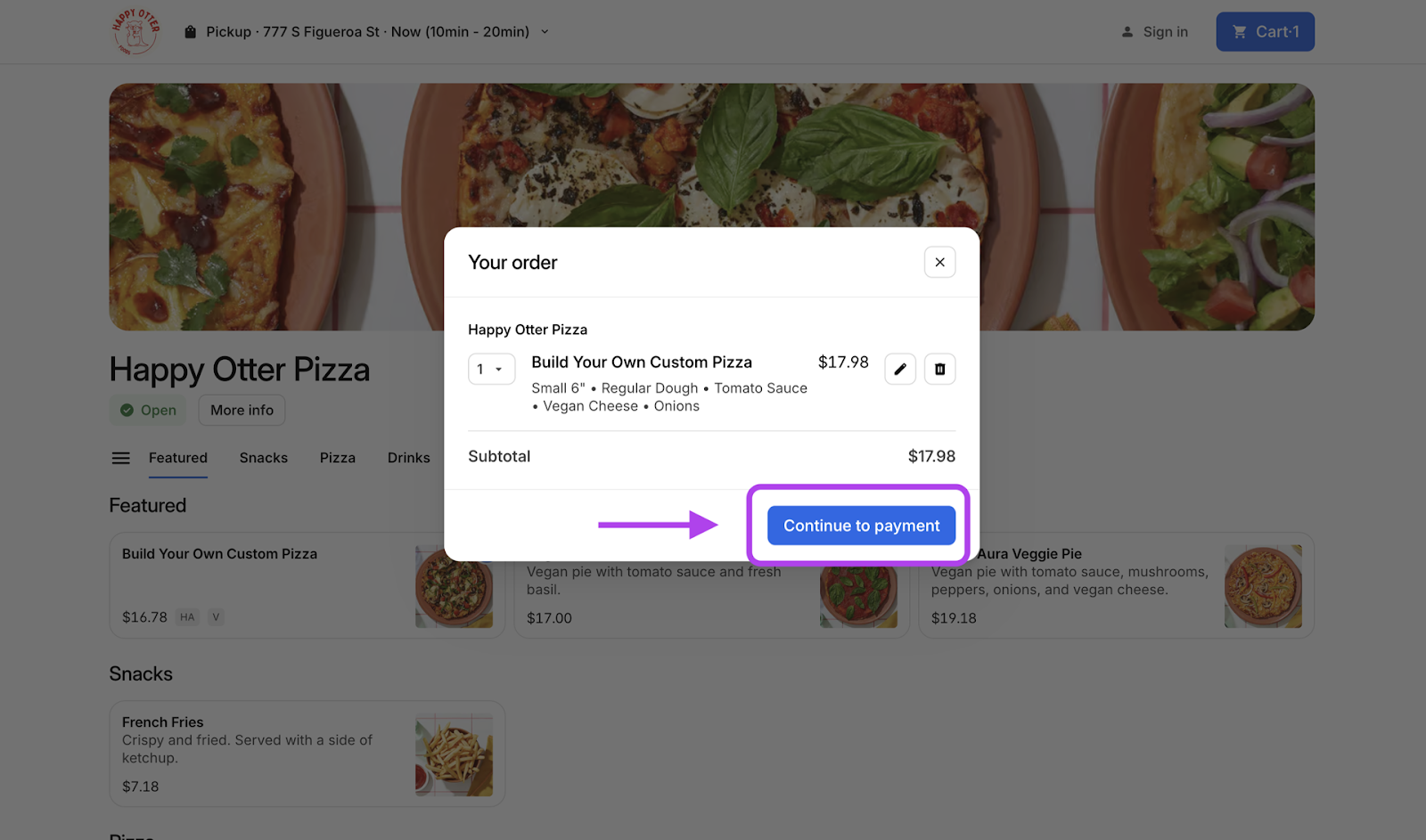Click the shopping bag pickup icon
The width and height of the screenshot is (1426, 840).
tap(190, 32)
